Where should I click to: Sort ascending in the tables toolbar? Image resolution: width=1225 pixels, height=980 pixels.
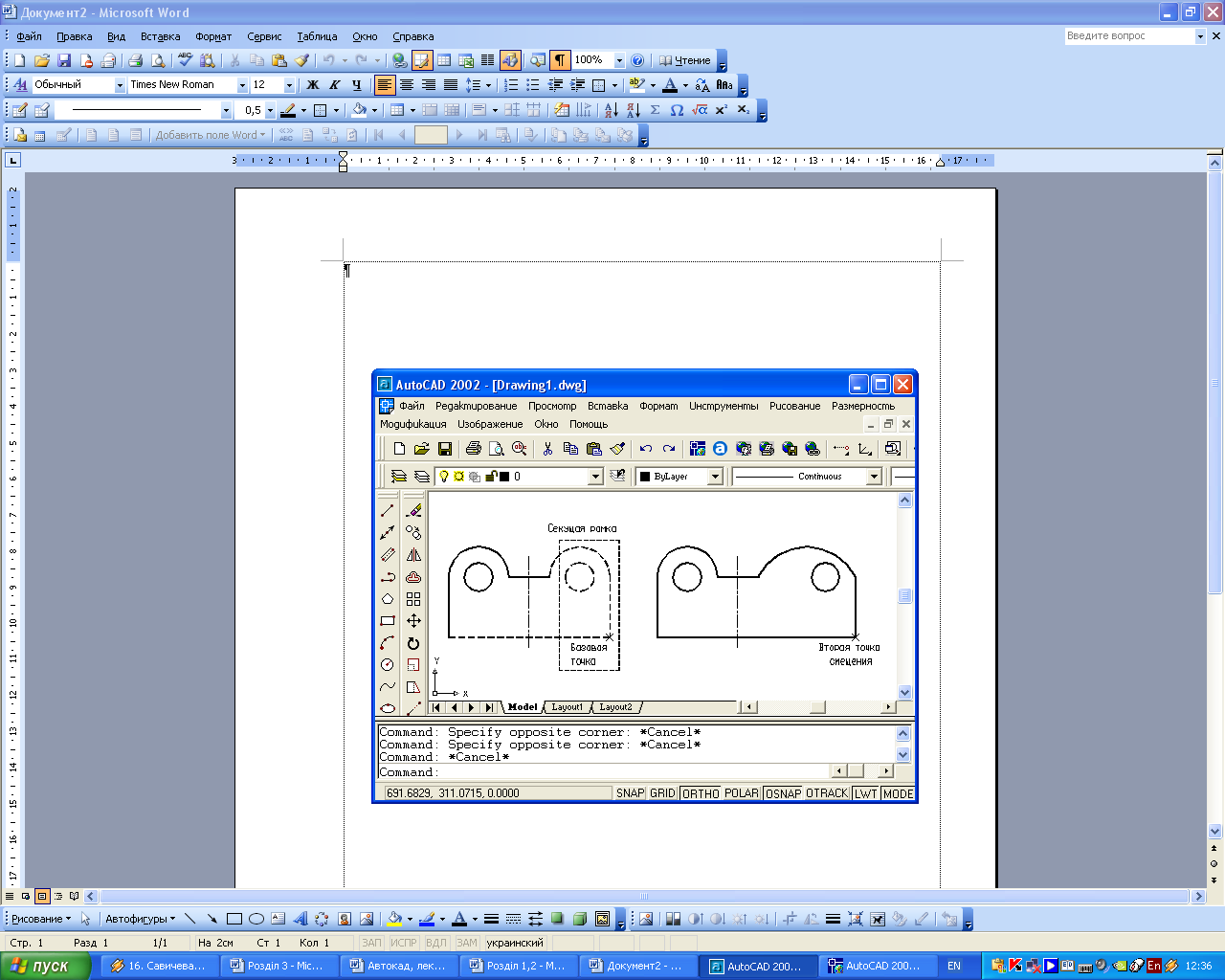point(612,110)
